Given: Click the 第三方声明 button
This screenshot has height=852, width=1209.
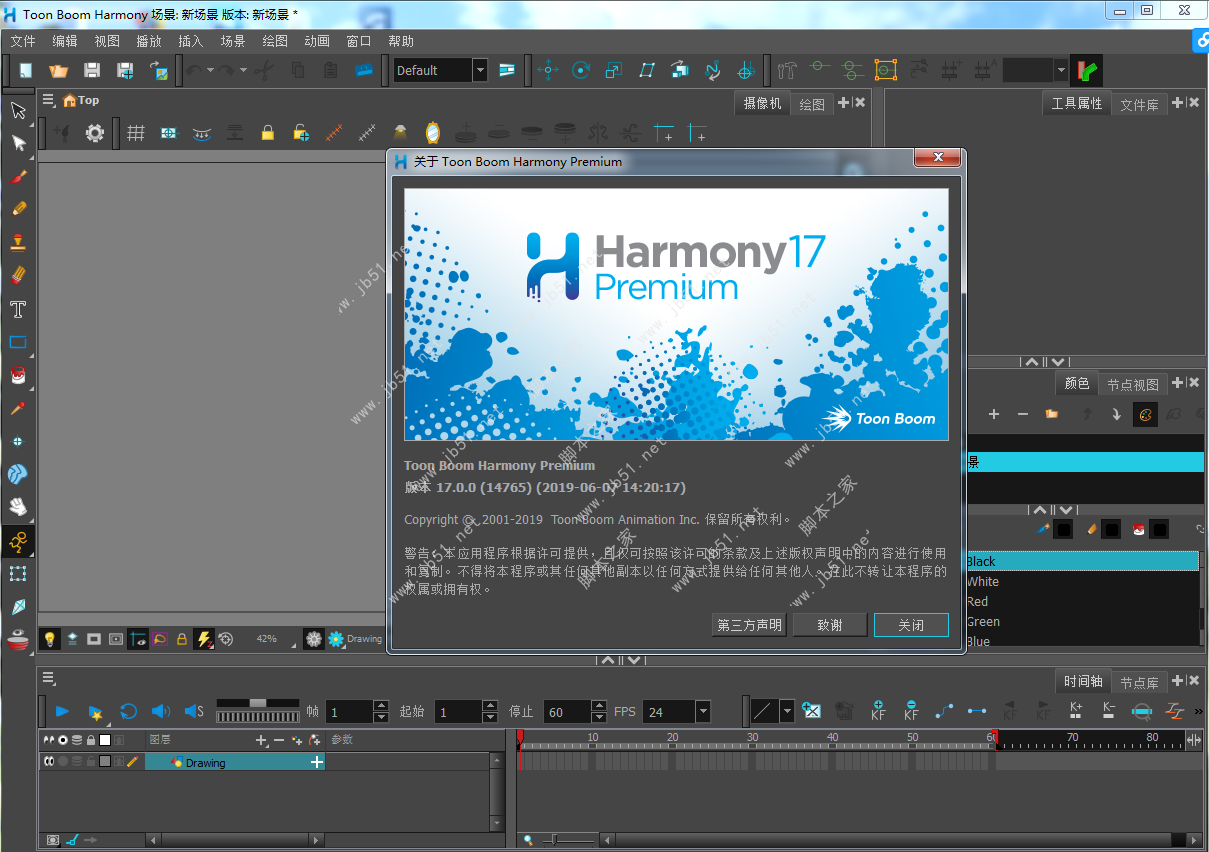Looking at the screenshot, I should (748, 624).
